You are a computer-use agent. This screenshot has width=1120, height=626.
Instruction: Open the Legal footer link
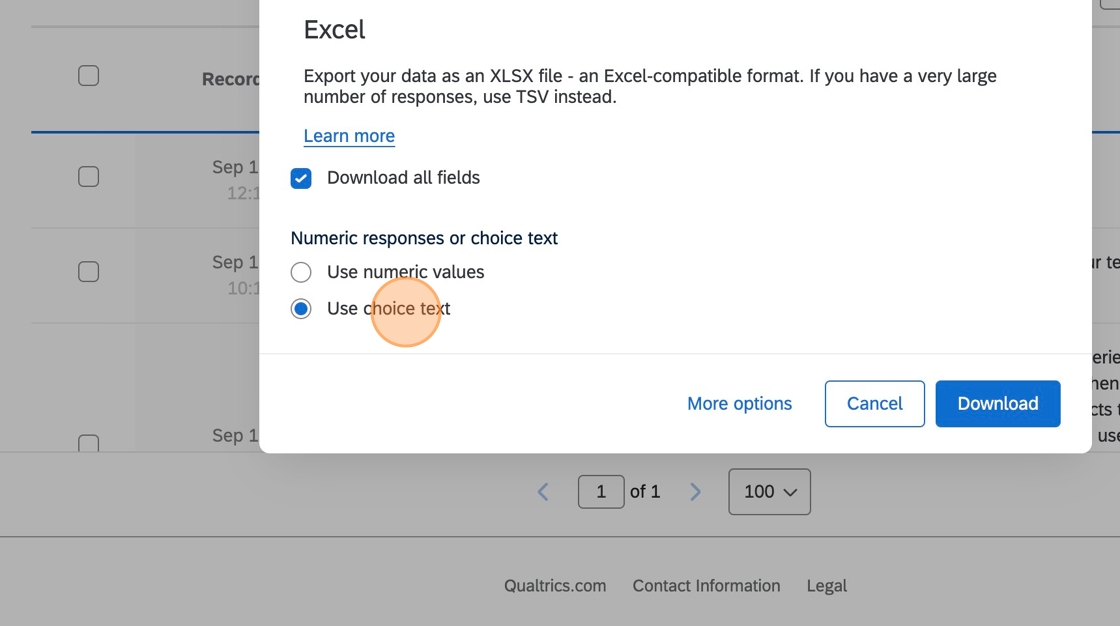pyautogui.click(x=826, y=586)
